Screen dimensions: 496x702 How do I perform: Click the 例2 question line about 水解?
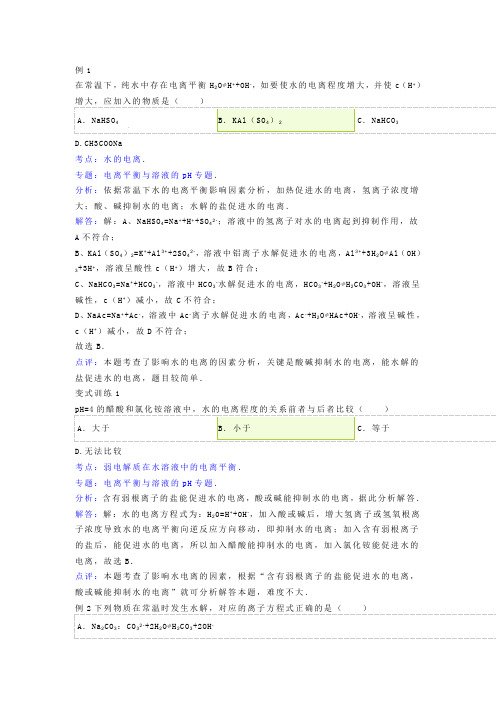pos(221,608)
